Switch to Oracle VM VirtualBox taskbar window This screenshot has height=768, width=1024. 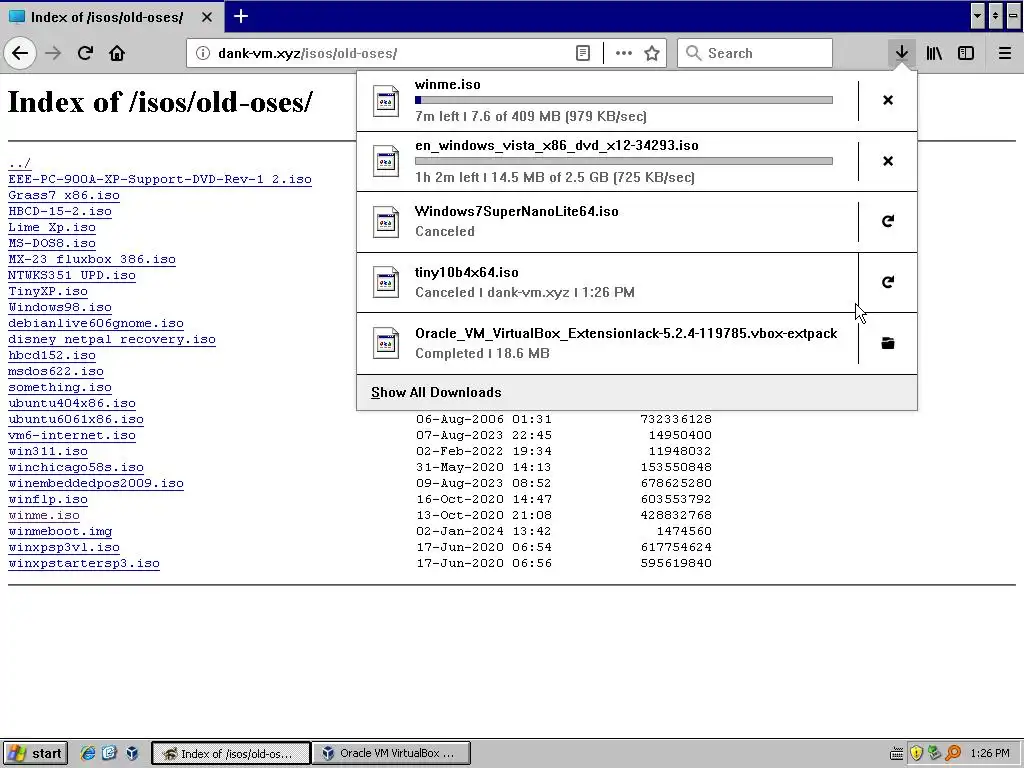click(x=391, y=753)
